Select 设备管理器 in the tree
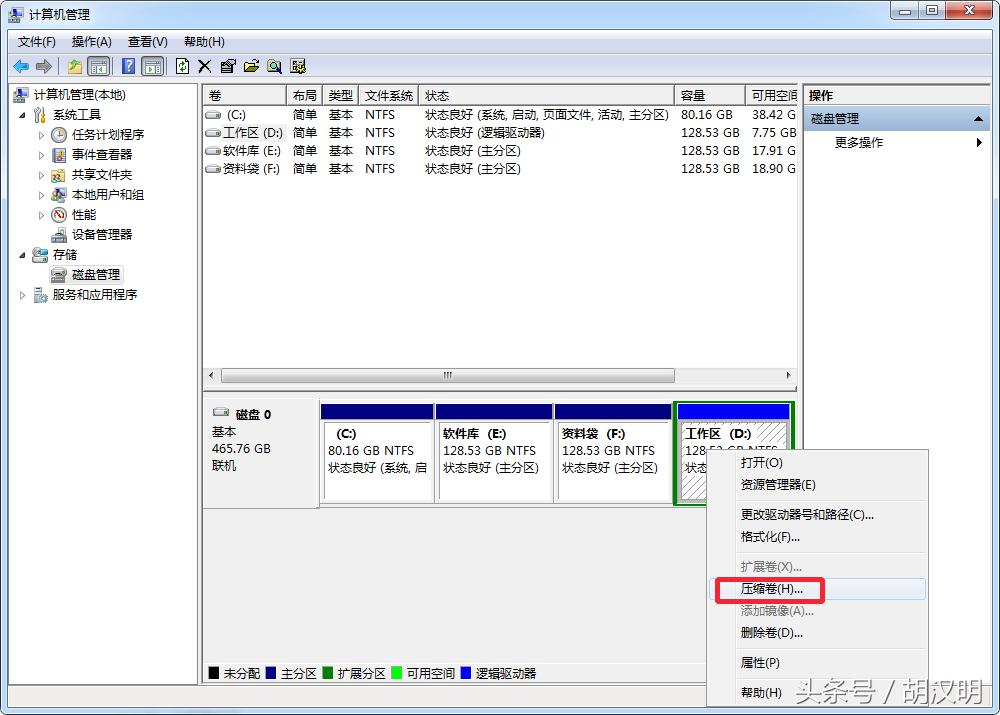 click(101, 235)
